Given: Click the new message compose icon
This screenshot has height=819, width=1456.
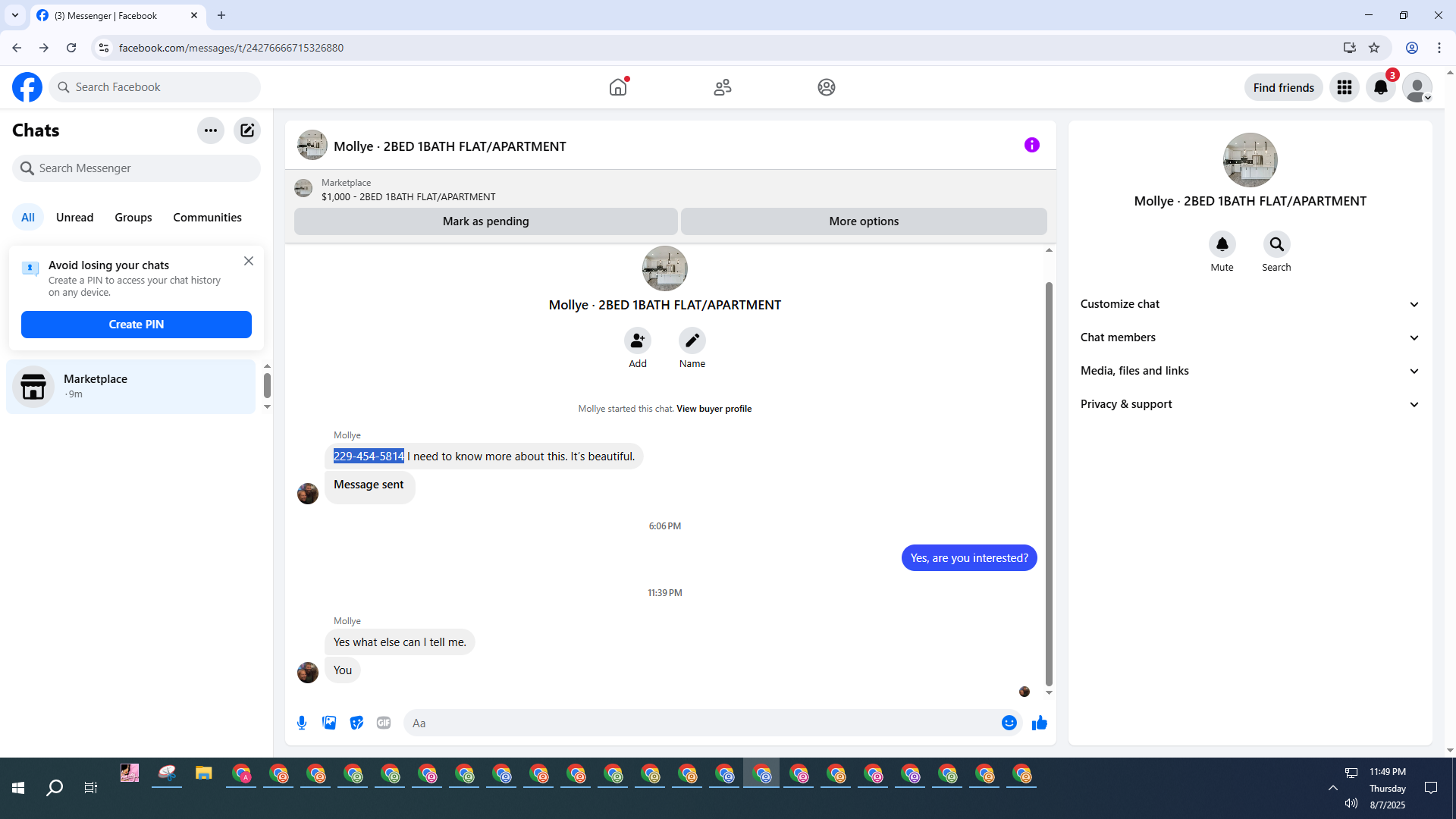Looking at the screenshot, I should (x=247, y=130).
